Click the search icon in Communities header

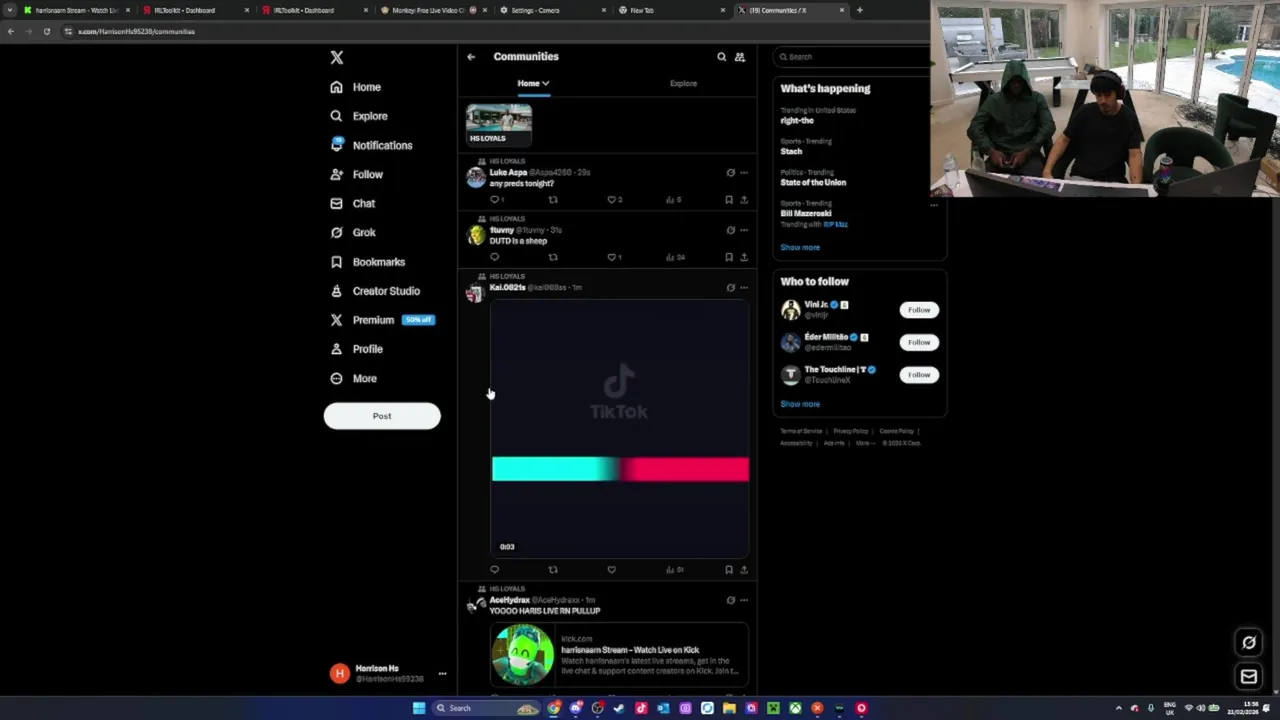click(721, 57)
